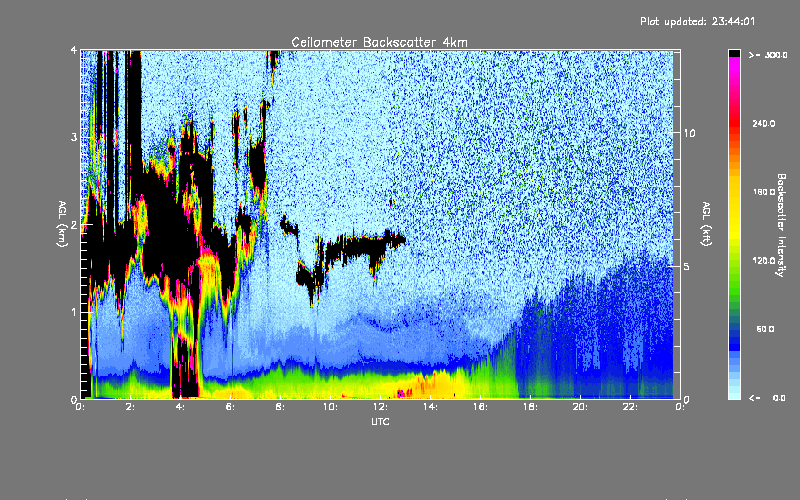Click the red section of the colorbar

(734, 122)
